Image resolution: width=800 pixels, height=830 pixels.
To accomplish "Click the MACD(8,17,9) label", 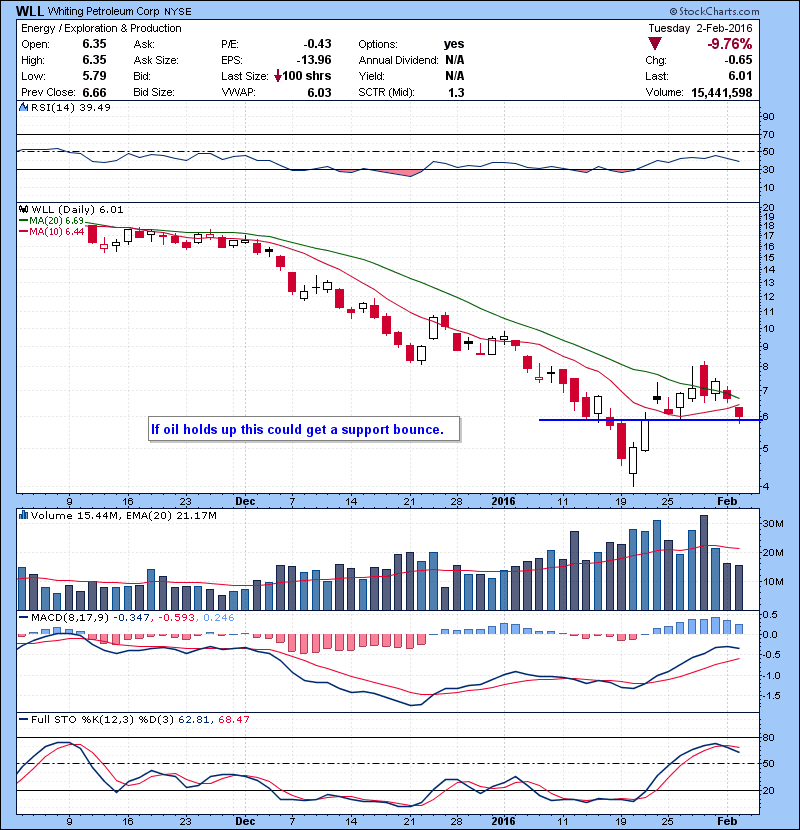I will 69,617.
